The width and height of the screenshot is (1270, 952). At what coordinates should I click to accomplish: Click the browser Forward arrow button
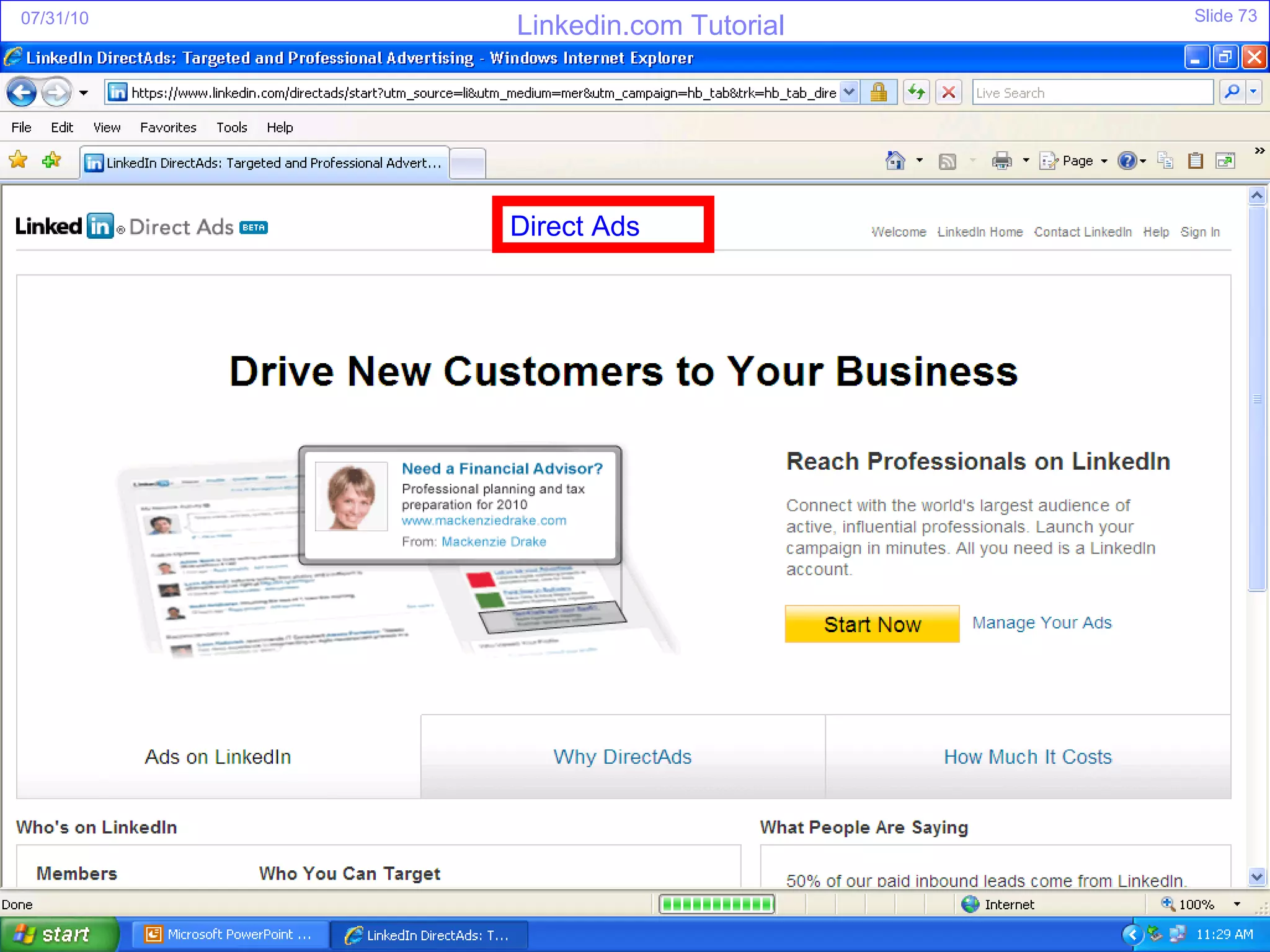(56, 93)
